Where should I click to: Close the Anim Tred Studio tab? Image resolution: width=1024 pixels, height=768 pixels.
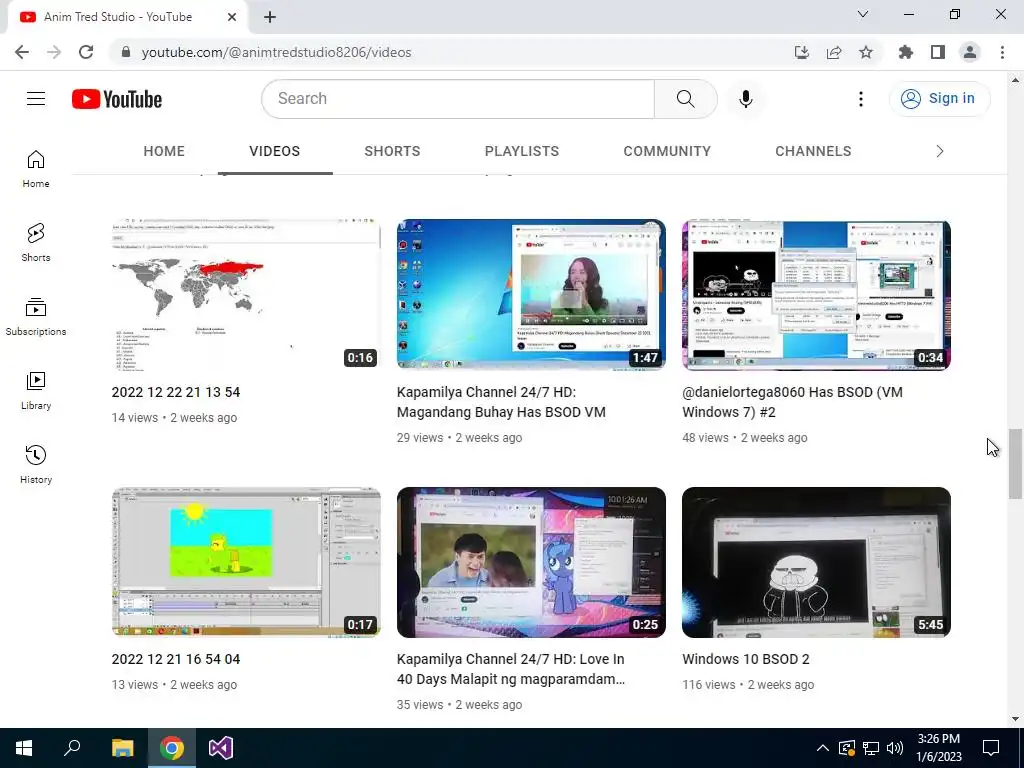tap(232, 17)
